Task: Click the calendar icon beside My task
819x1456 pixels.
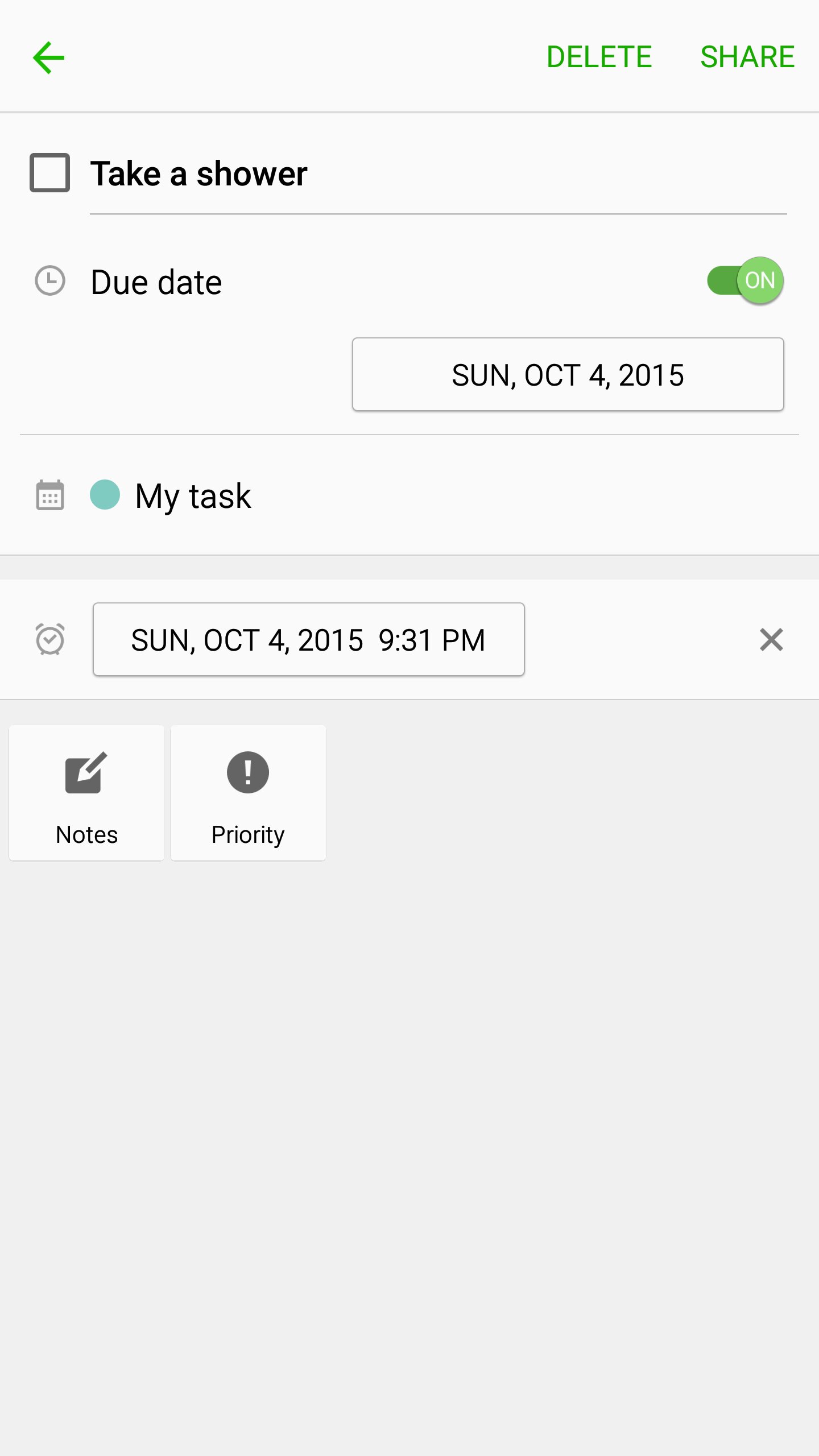Action: [x=50, y=495]
